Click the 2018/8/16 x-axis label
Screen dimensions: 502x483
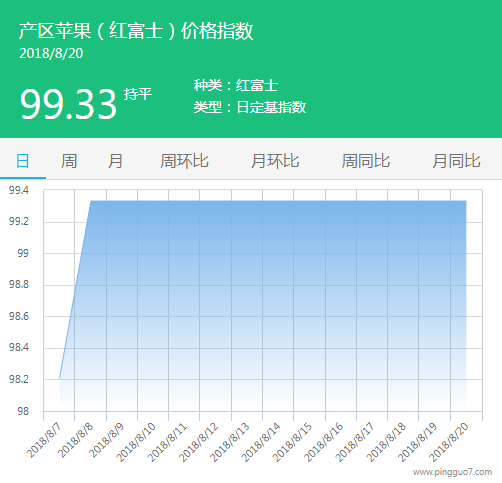pyautogui.click(x=325, y=442)
